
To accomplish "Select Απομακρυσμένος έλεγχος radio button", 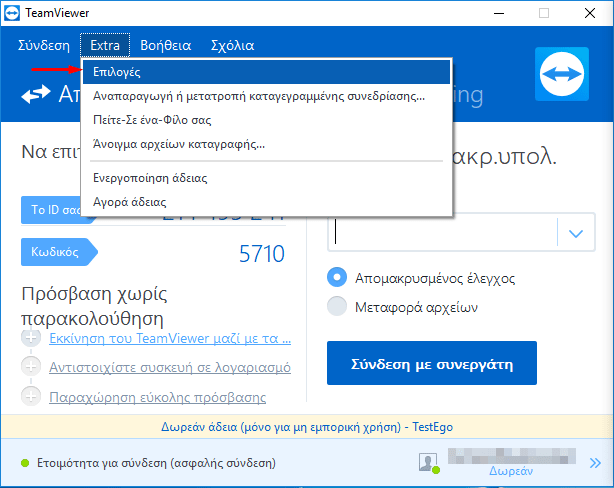I will point(337,277).
